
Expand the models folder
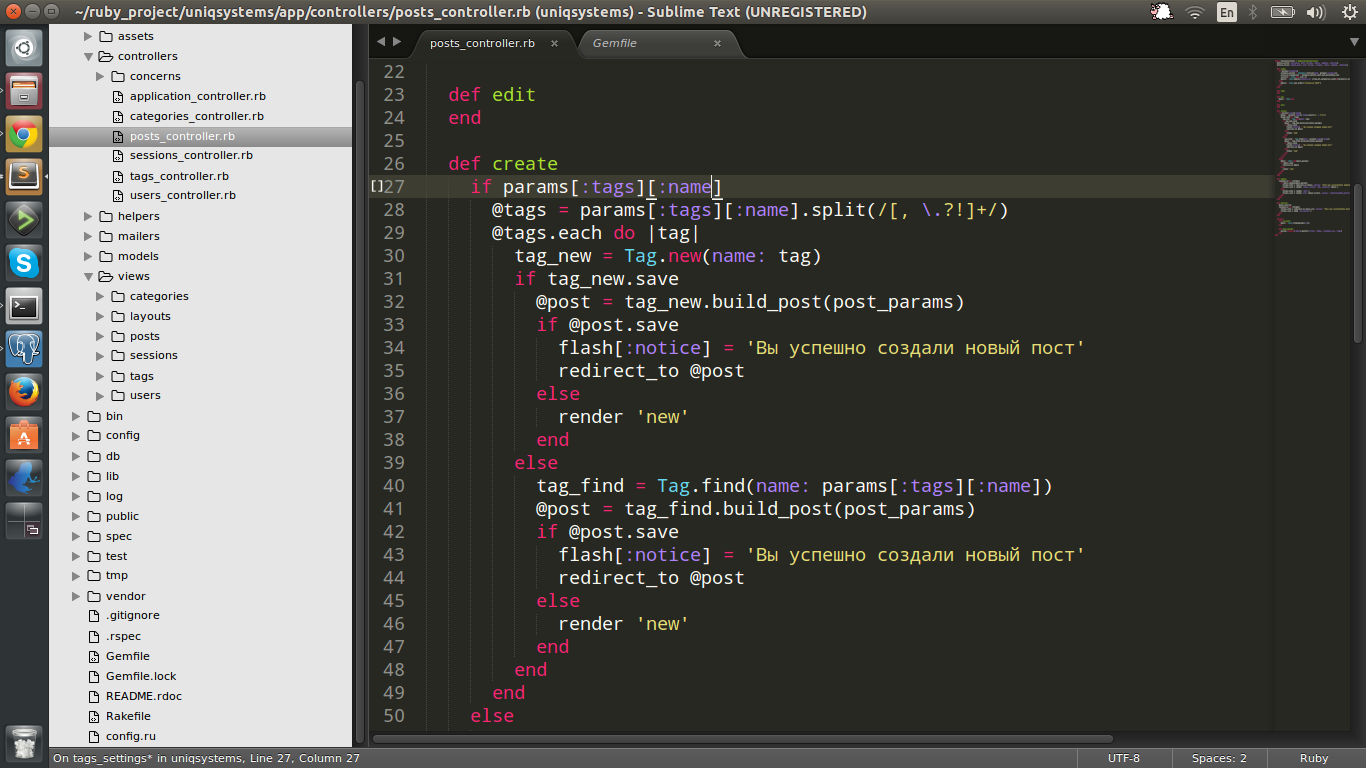(89, 256)
